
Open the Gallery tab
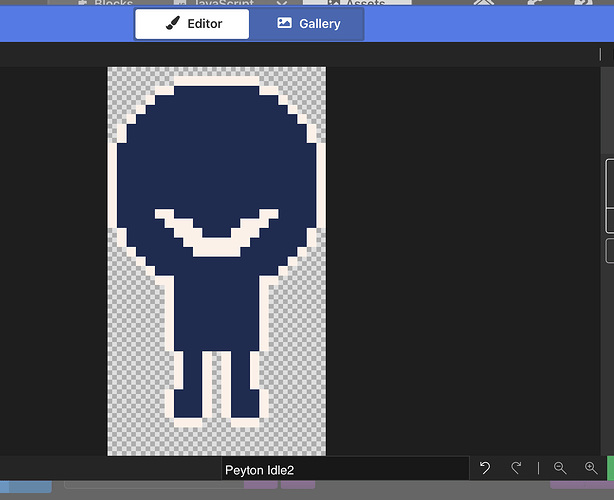click(308, 24)
